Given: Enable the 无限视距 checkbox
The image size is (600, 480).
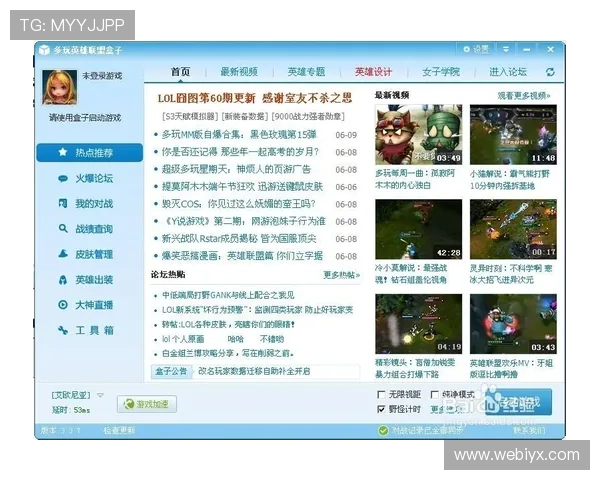Looking at the screenshot, I should [x=381, y=394].
